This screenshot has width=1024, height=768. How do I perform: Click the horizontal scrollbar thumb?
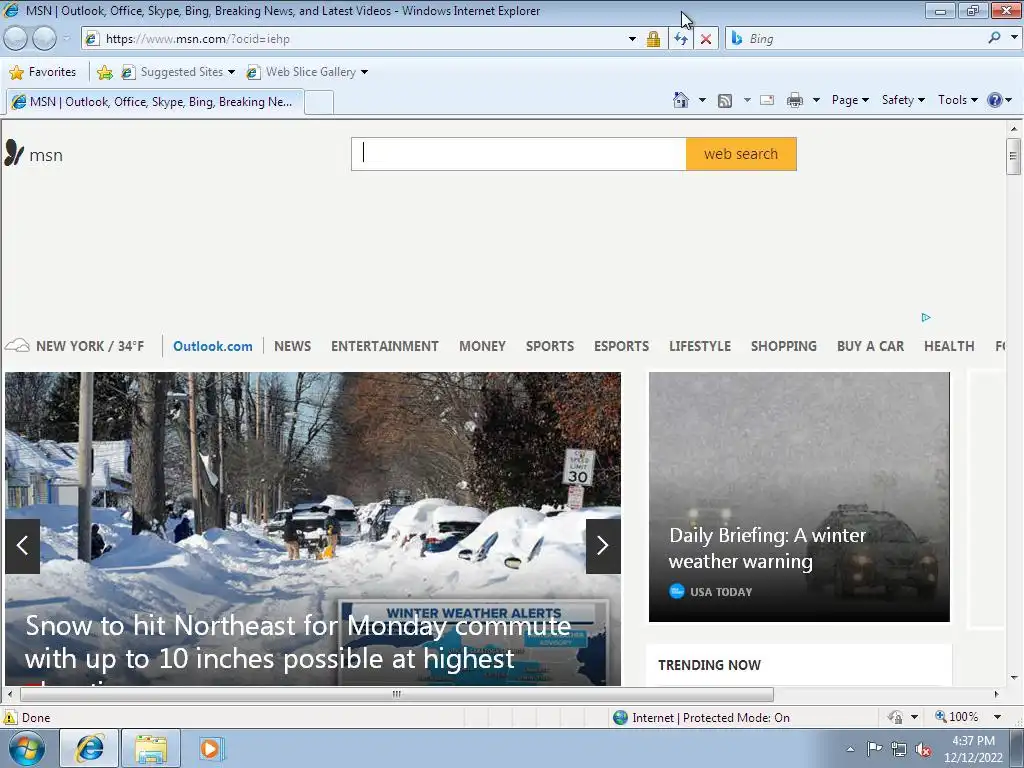(396, 694)
